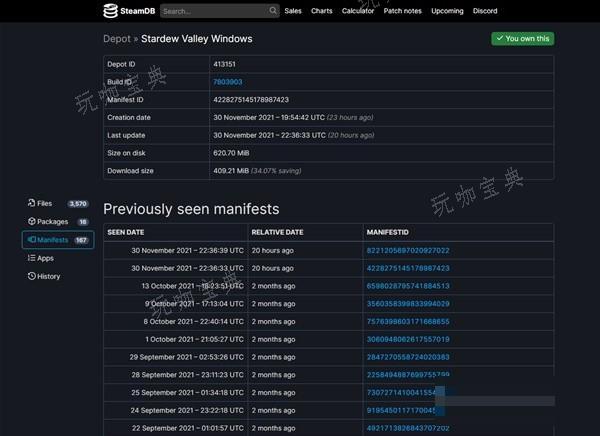The height and width of the screenshot is (436, 600).
Task: Follow the Depot breadcrumb link
Action: point(117,39)
